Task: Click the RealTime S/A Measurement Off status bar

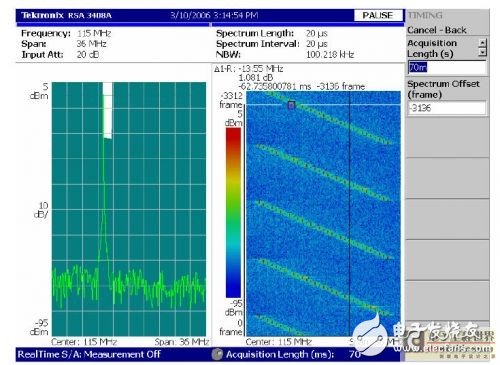Action: coord(89,354)
